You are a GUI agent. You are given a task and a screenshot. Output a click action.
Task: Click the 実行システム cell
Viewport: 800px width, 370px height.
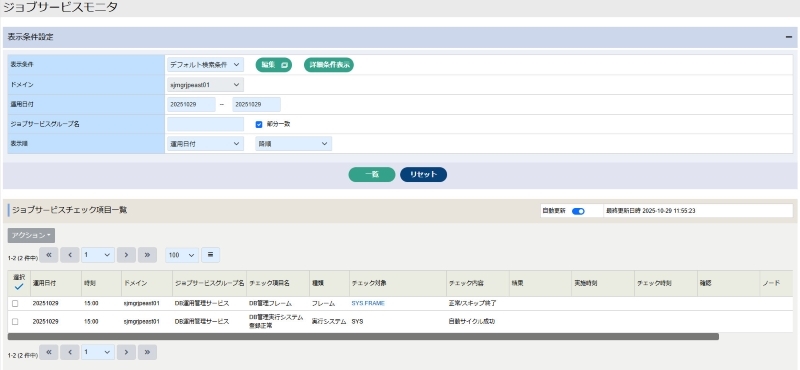point(329,322)
